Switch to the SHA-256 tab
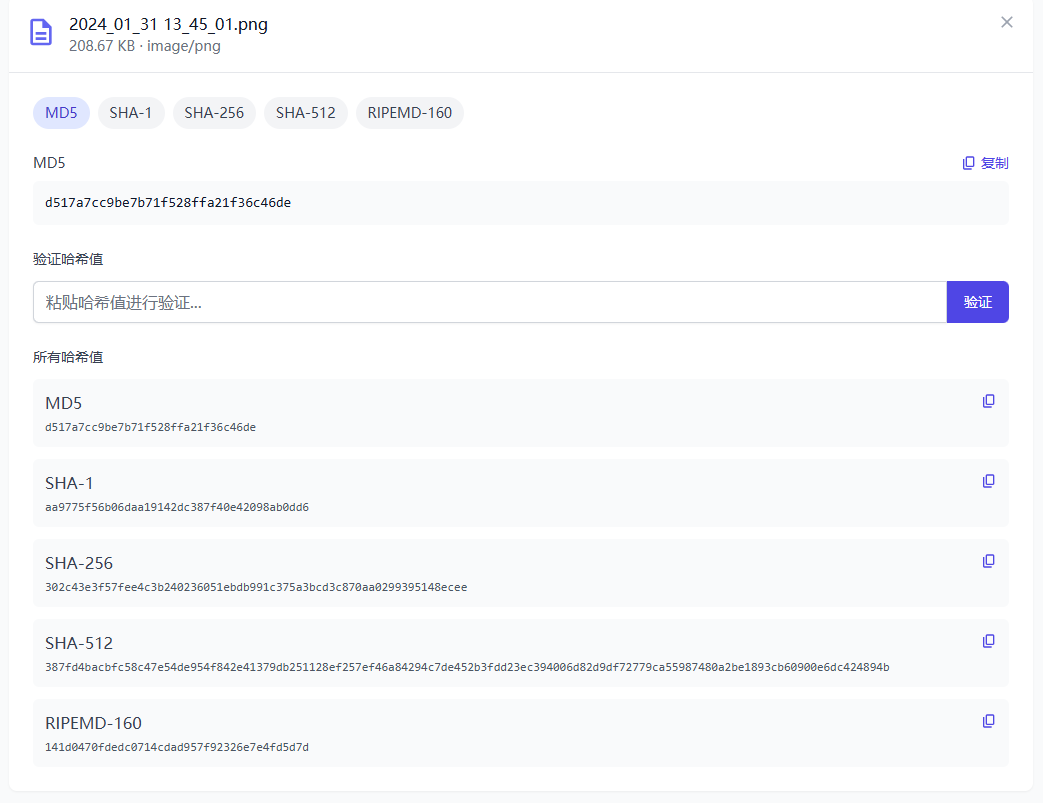The height and width of the screenshot is (803, 1043). coord(214,113)
